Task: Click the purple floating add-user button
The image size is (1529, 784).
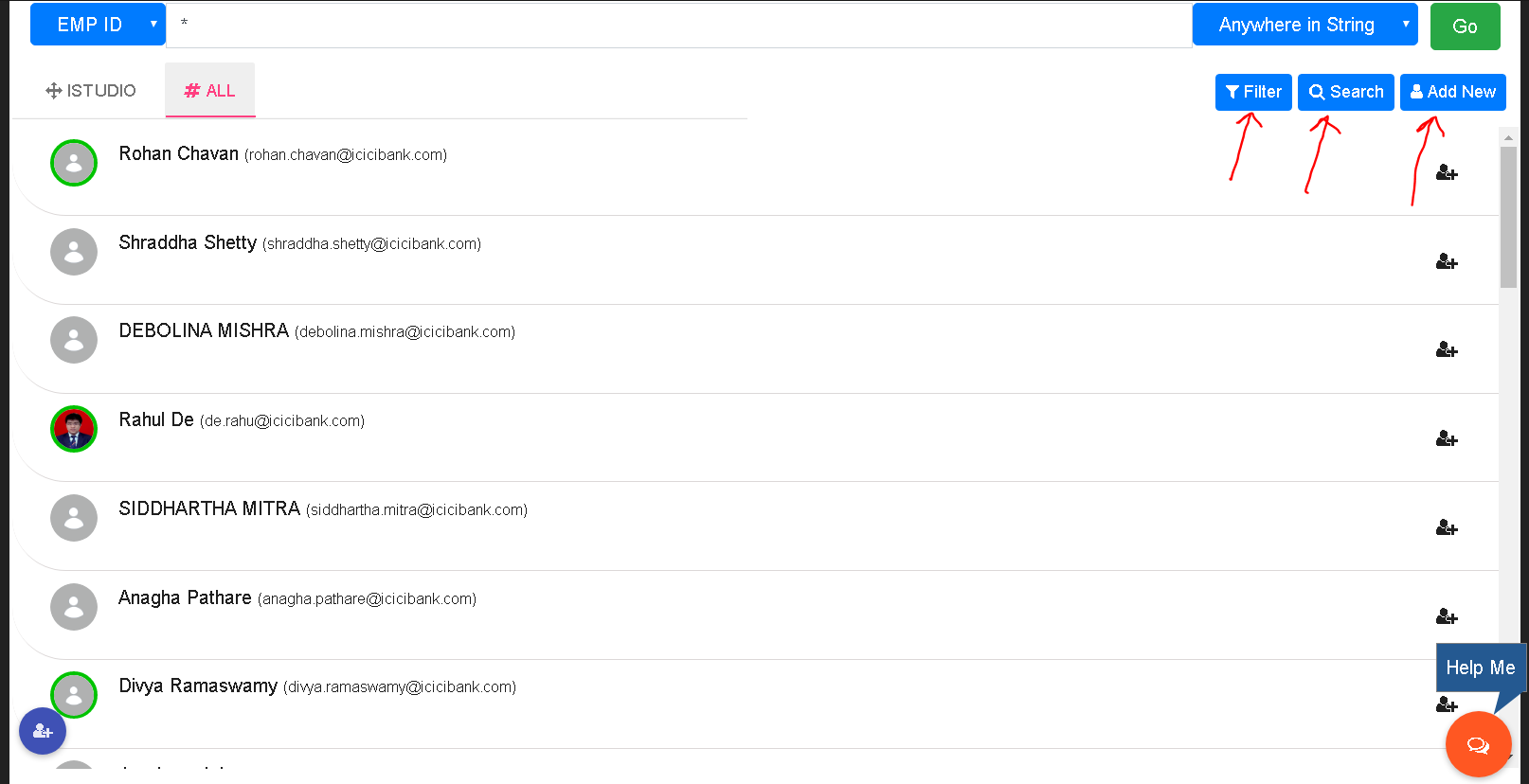Action: pos(43,731)
